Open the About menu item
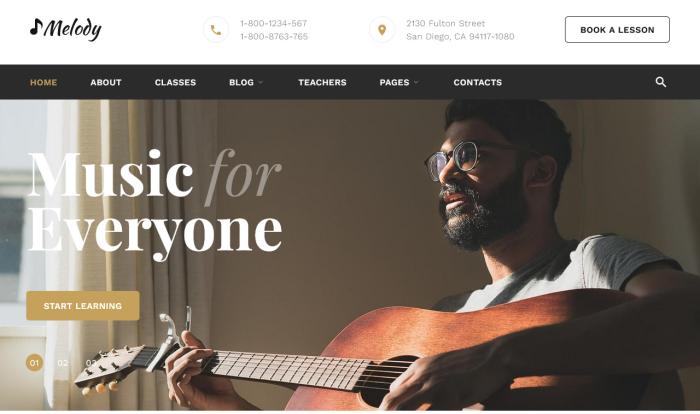 [106, 82]
